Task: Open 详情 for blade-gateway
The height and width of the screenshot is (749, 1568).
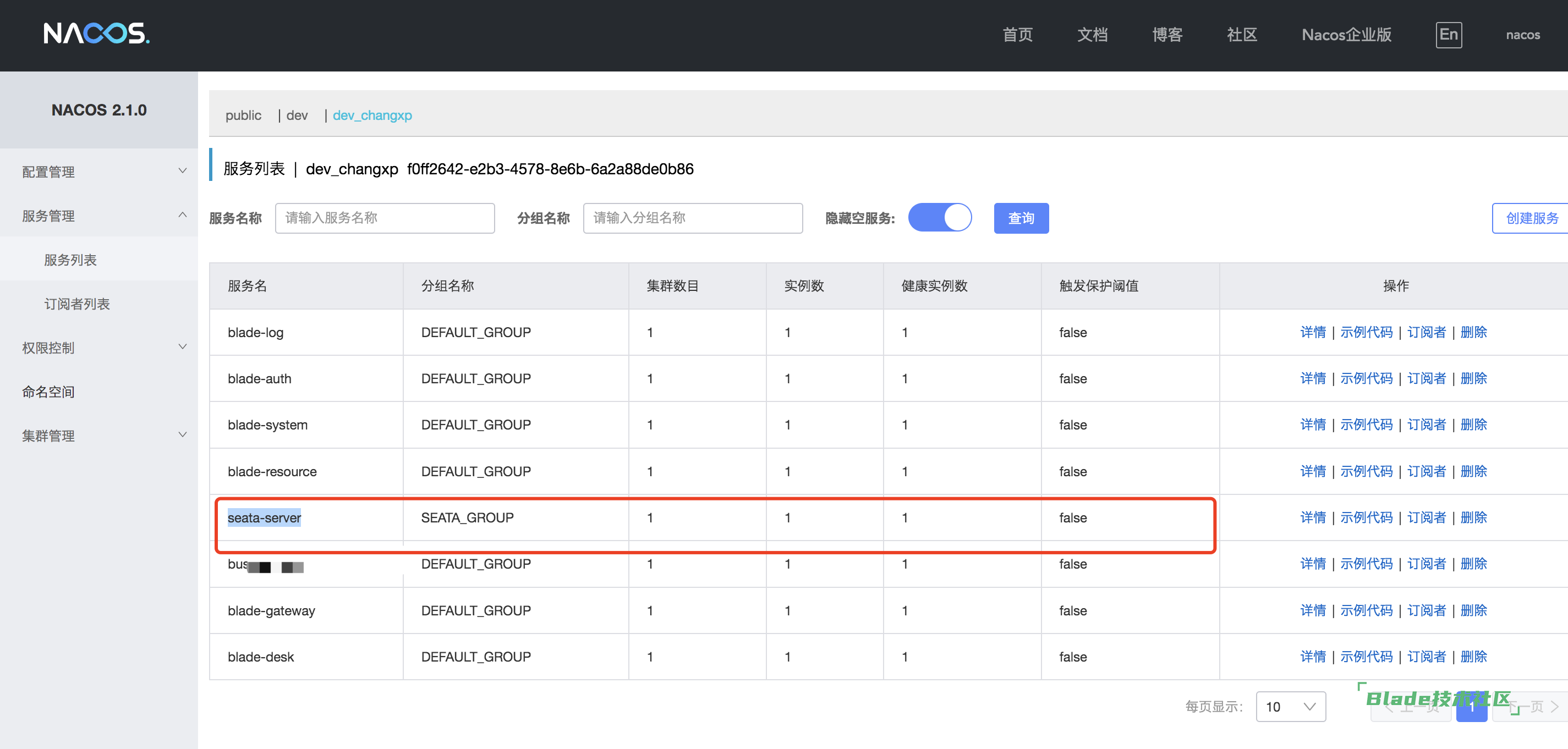Action: (x=1312, y=610)
